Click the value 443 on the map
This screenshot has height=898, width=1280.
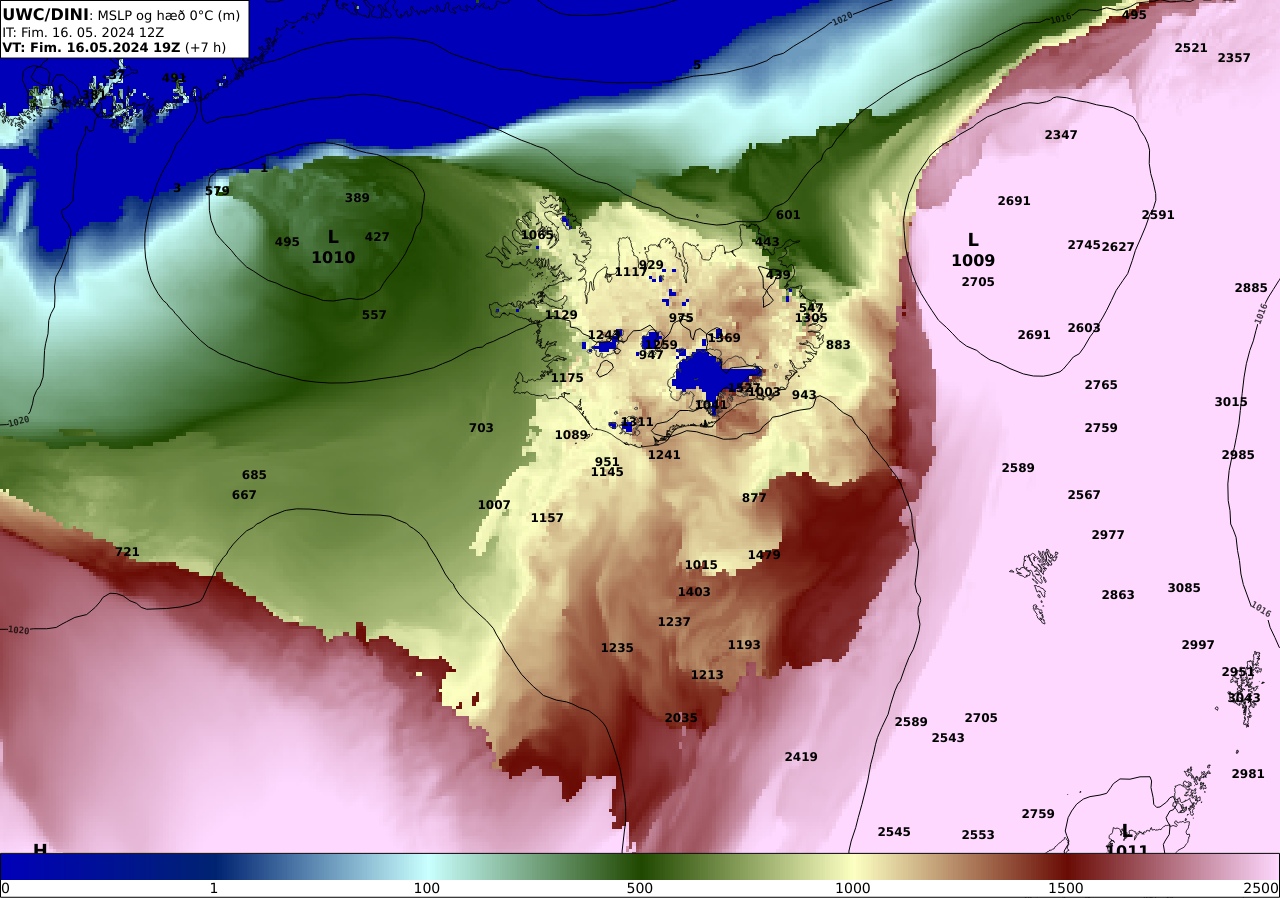[767, 242]
